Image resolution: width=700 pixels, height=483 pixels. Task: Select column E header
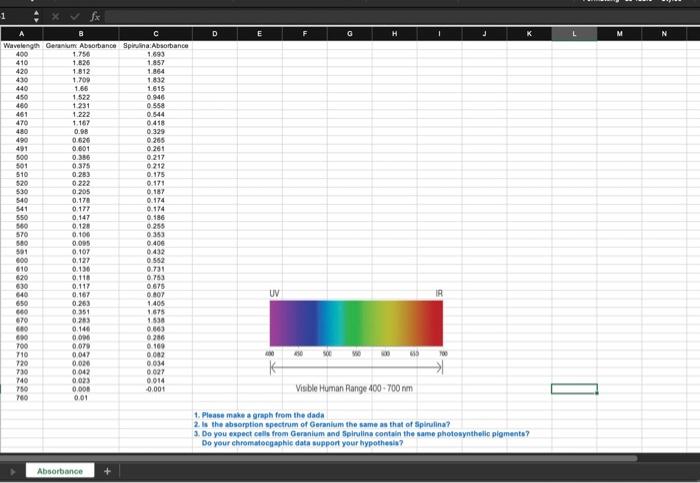[260, 33]
